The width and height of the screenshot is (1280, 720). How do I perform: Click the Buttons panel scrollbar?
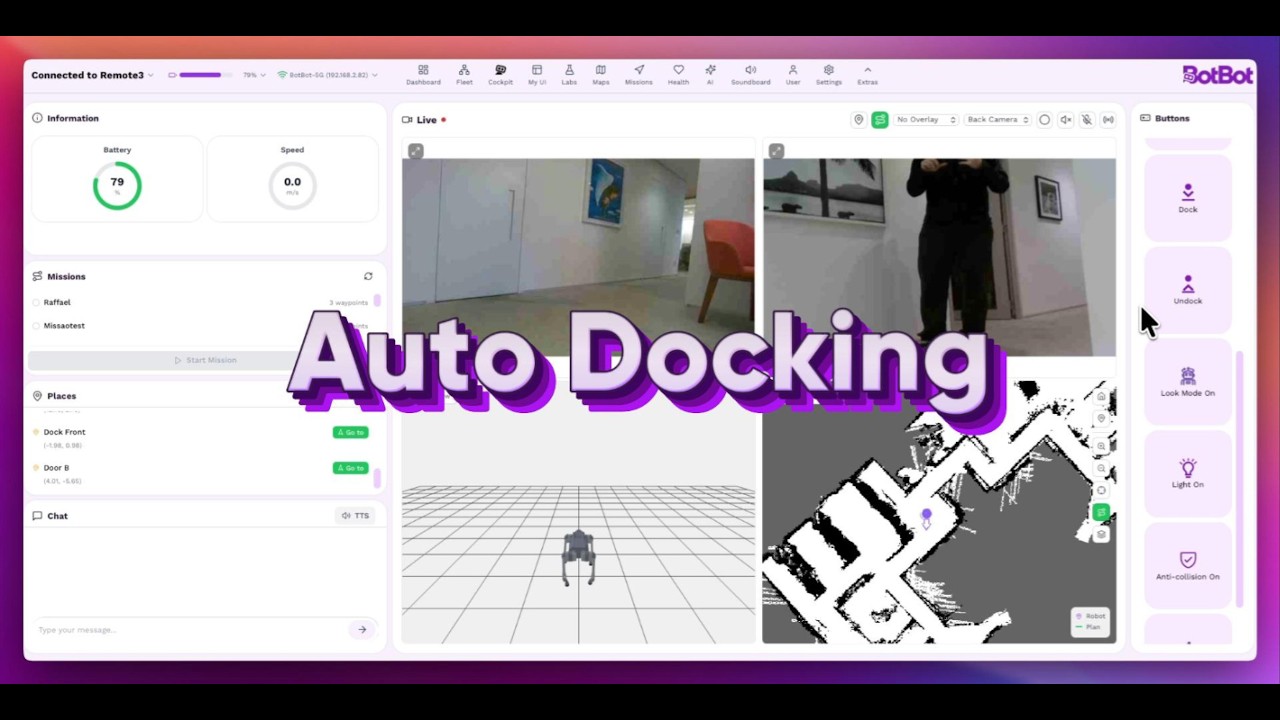1240,478
